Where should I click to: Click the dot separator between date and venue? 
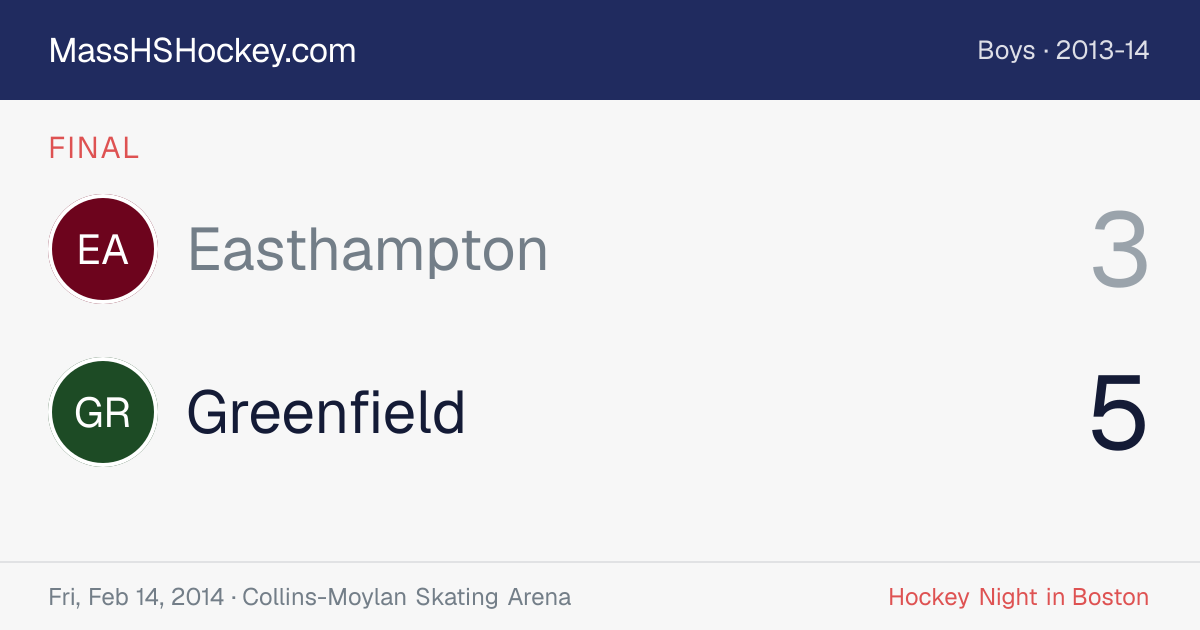click(233, 598)
